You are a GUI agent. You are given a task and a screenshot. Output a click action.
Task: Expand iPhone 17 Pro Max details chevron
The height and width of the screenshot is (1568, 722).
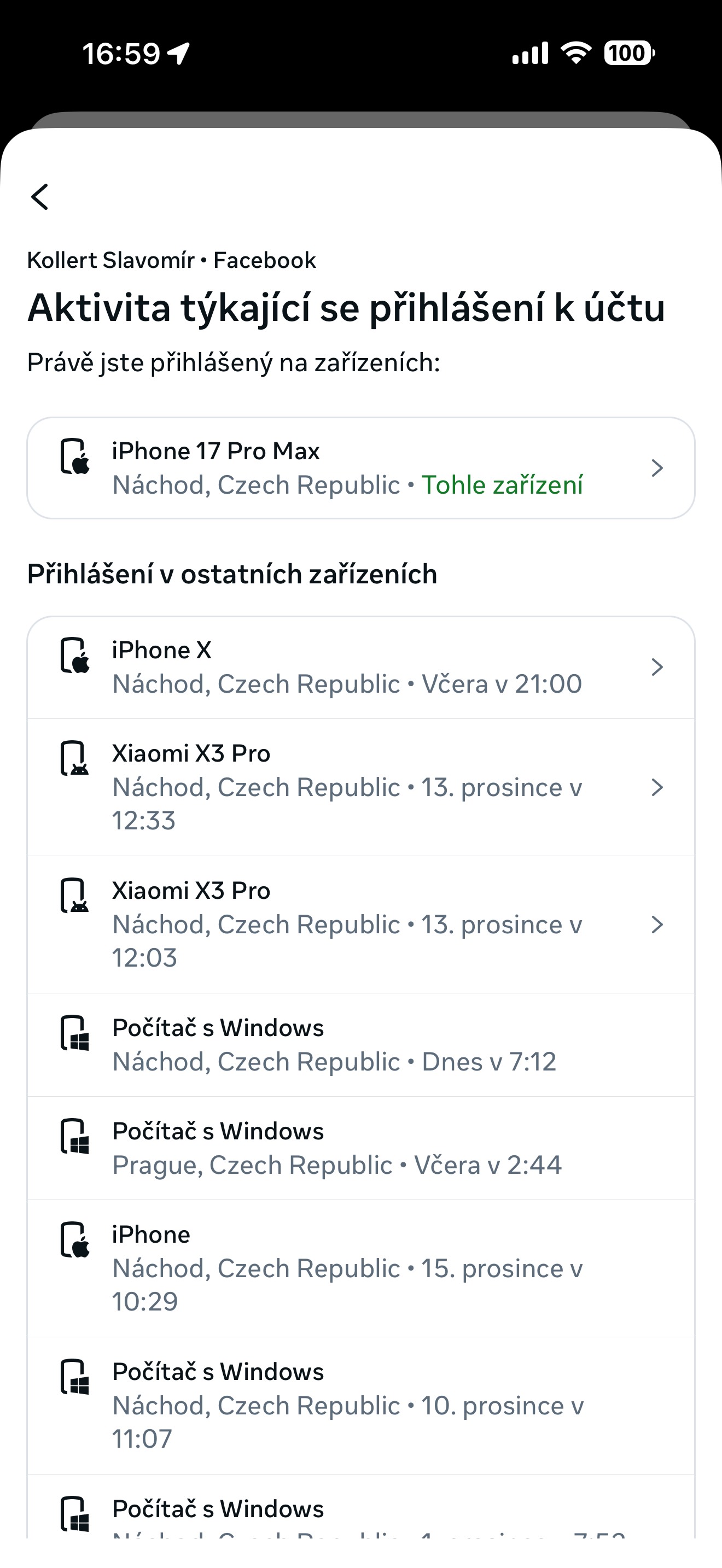coord(656,468)
